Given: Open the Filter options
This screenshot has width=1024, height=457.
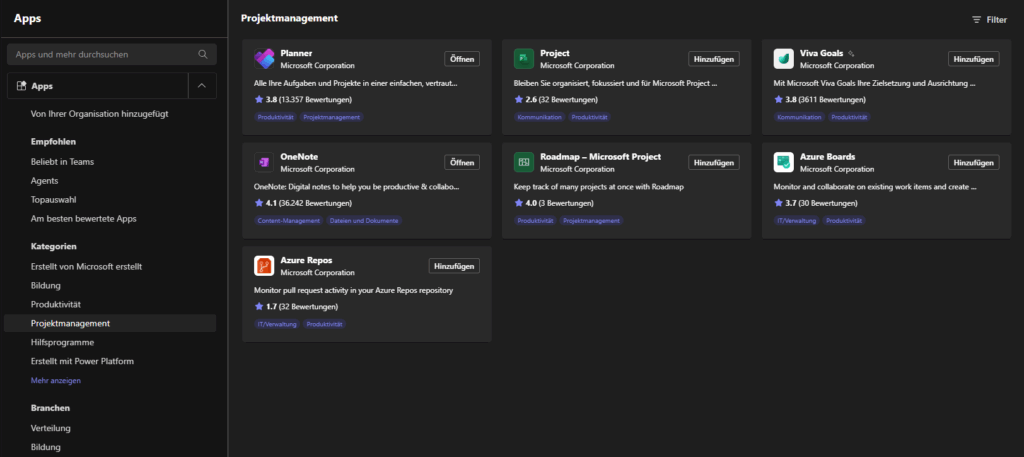Looking at the screenshot, I should point(989,20).
